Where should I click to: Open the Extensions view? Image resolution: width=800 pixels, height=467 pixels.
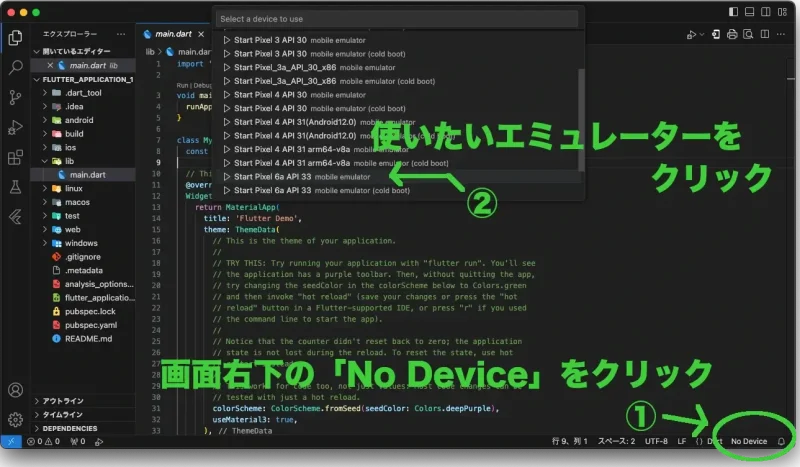click(15, 157)
